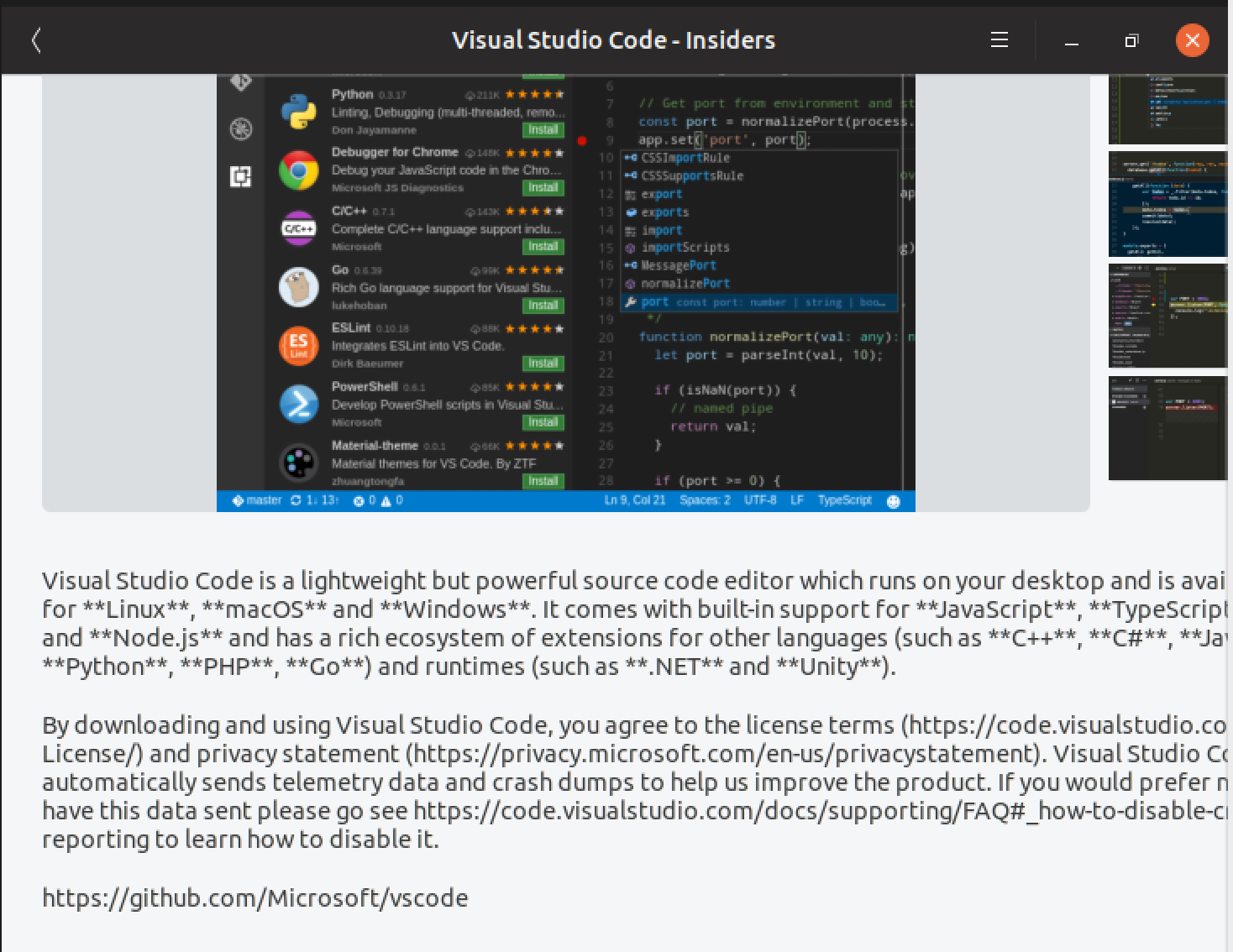Open the Microsoft vscode GitHub link
This screenshot has width=1233, height=952.
click(x=254, y=897)
